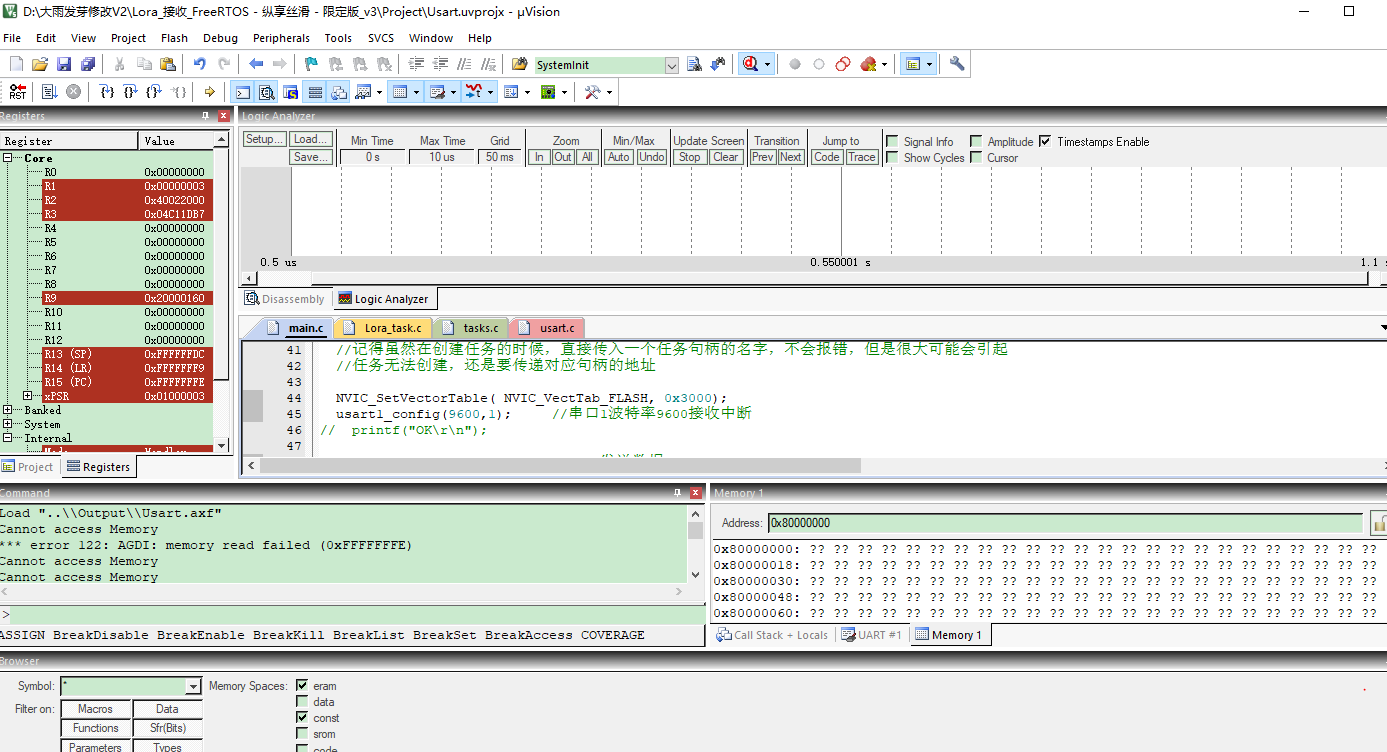
Task: Open the Peripherals menu
Action: pyautogui.click(x=281, y=38)
